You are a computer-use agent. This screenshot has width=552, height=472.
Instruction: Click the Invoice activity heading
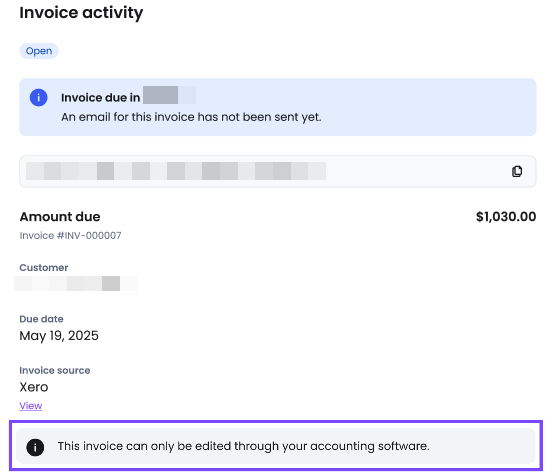(81, 13)
